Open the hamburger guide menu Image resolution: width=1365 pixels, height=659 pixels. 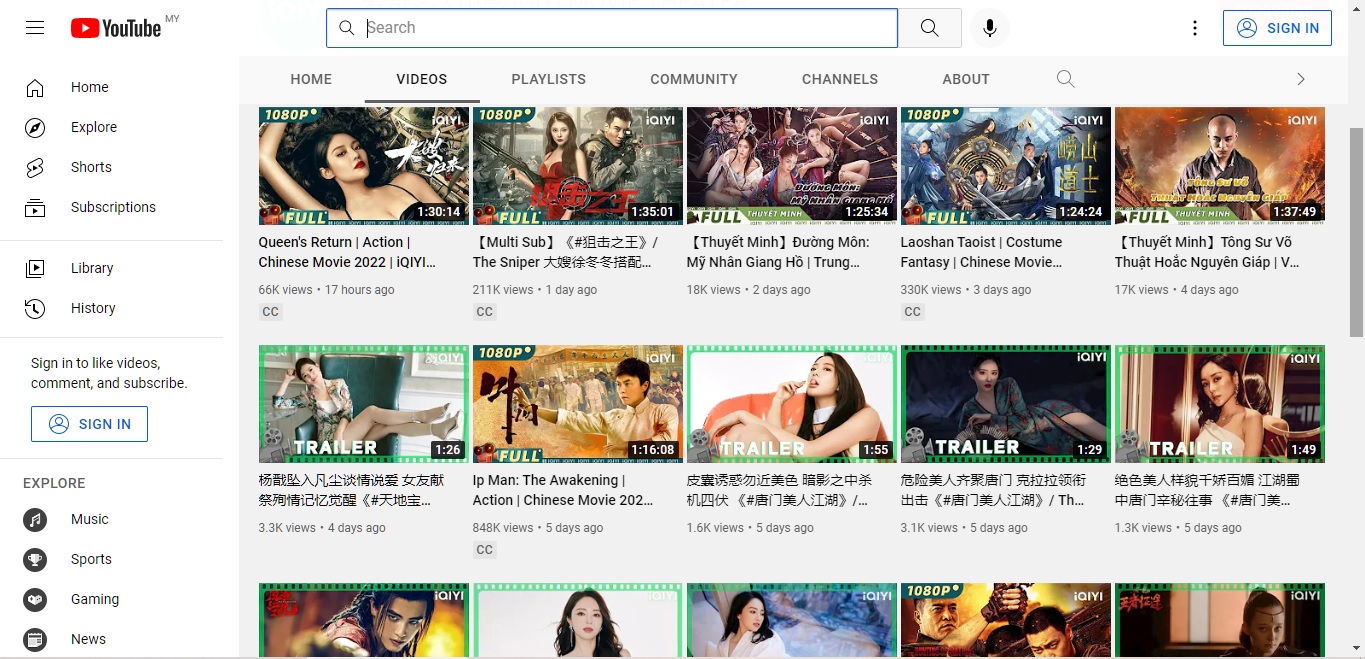pyautogui.click(x=35, y=28)
